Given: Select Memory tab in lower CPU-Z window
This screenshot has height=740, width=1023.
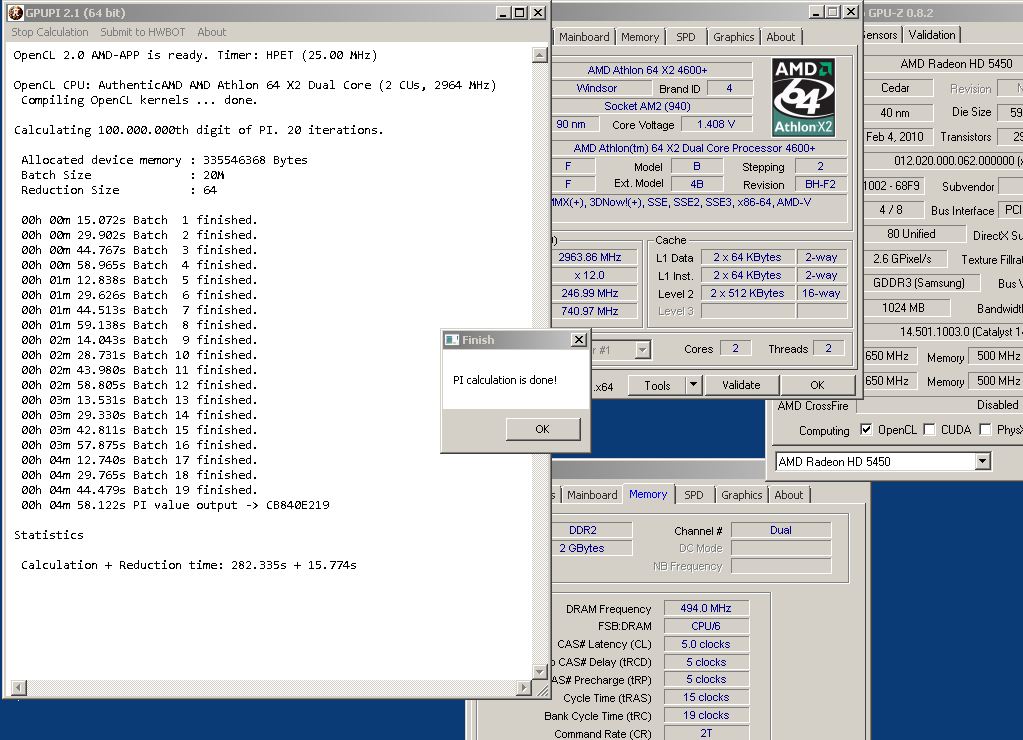Looking at the screenshot, I should [x=648, y=494].
